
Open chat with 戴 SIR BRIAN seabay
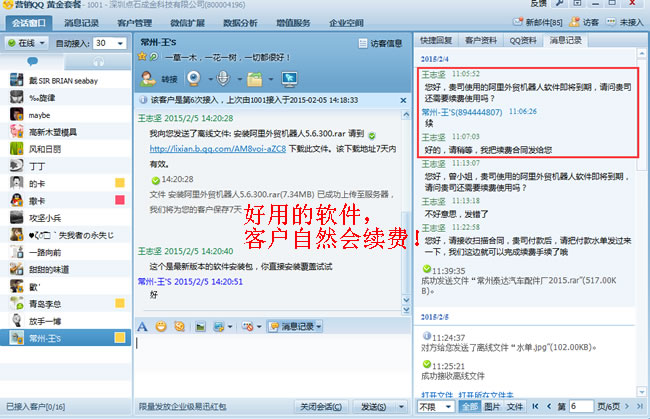coord(66,80)
